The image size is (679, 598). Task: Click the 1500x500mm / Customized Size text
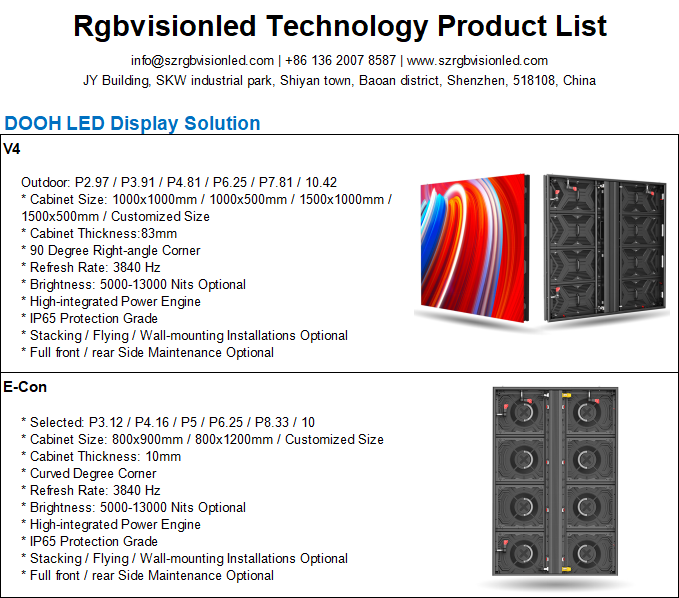[116, 216]
